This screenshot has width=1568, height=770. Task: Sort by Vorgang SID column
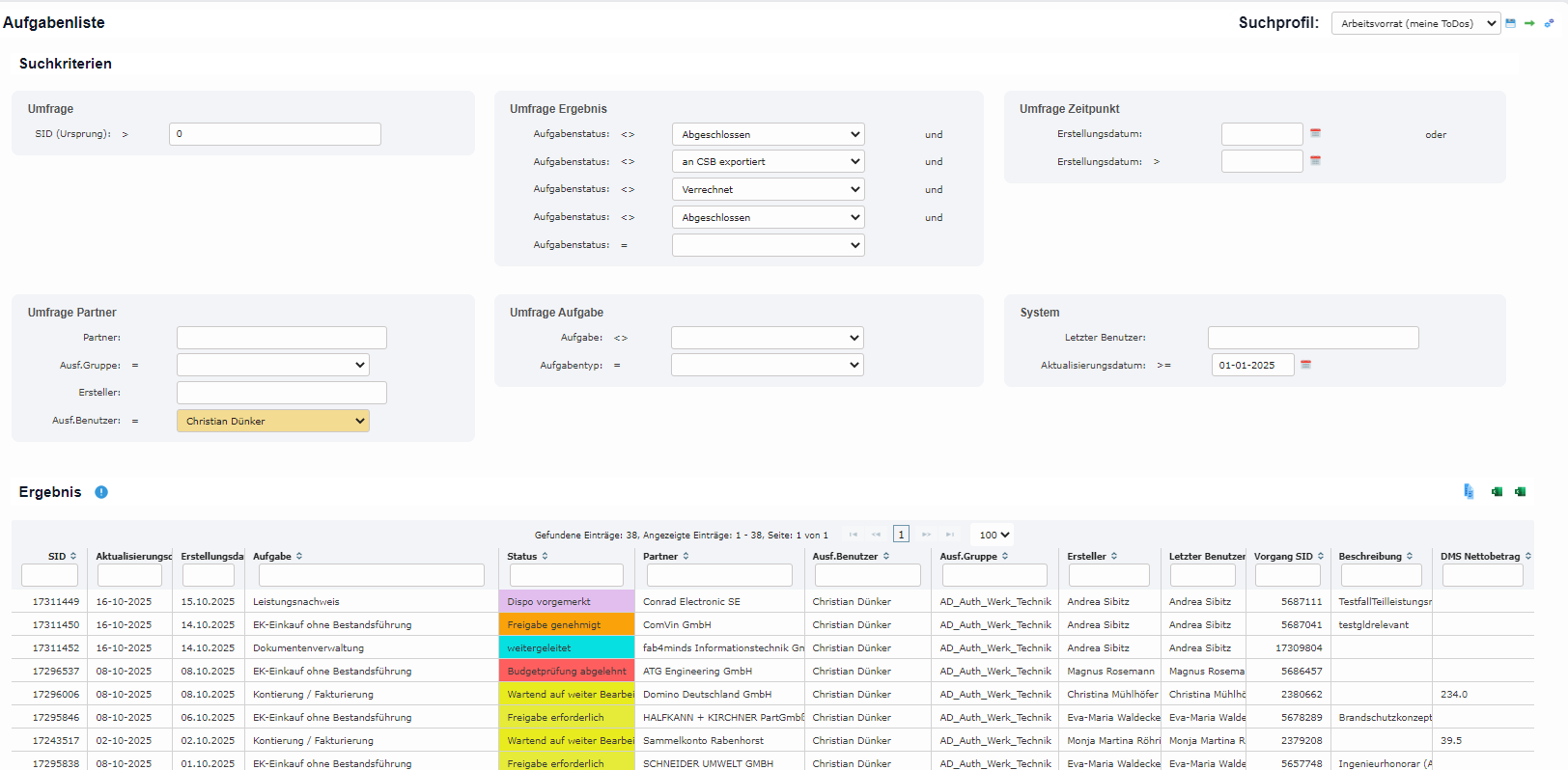click(x=1288, y=557)
